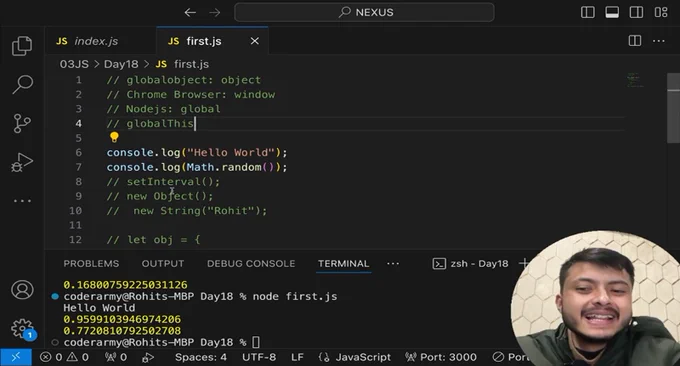Switch to the OUTPUT panel tab

pyautogui.click(x=163, y=264)
